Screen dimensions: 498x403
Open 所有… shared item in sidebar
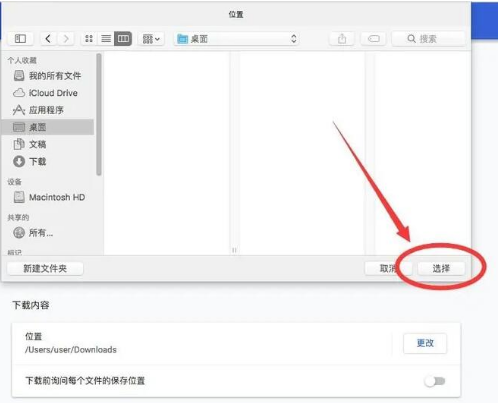(x=48, y=232)
